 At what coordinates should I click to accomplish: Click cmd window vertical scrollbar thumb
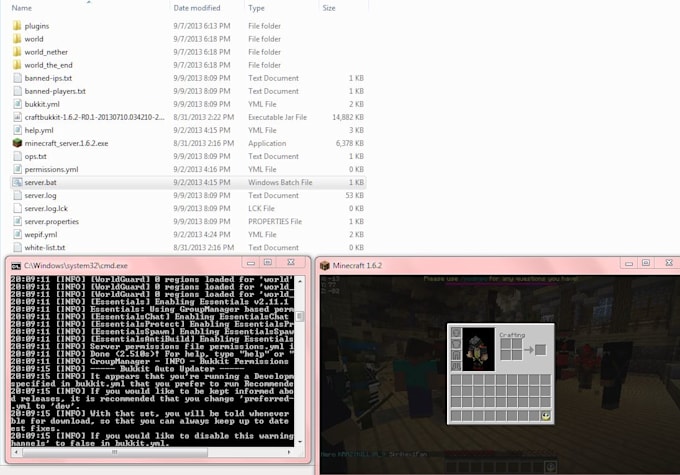tap(300, 317)
